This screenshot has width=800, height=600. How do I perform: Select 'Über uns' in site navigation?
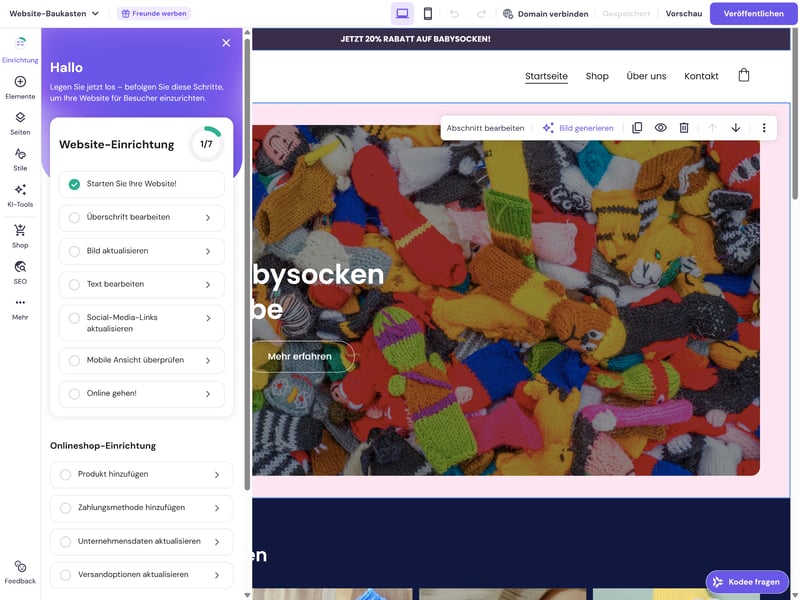click(646, 76)
